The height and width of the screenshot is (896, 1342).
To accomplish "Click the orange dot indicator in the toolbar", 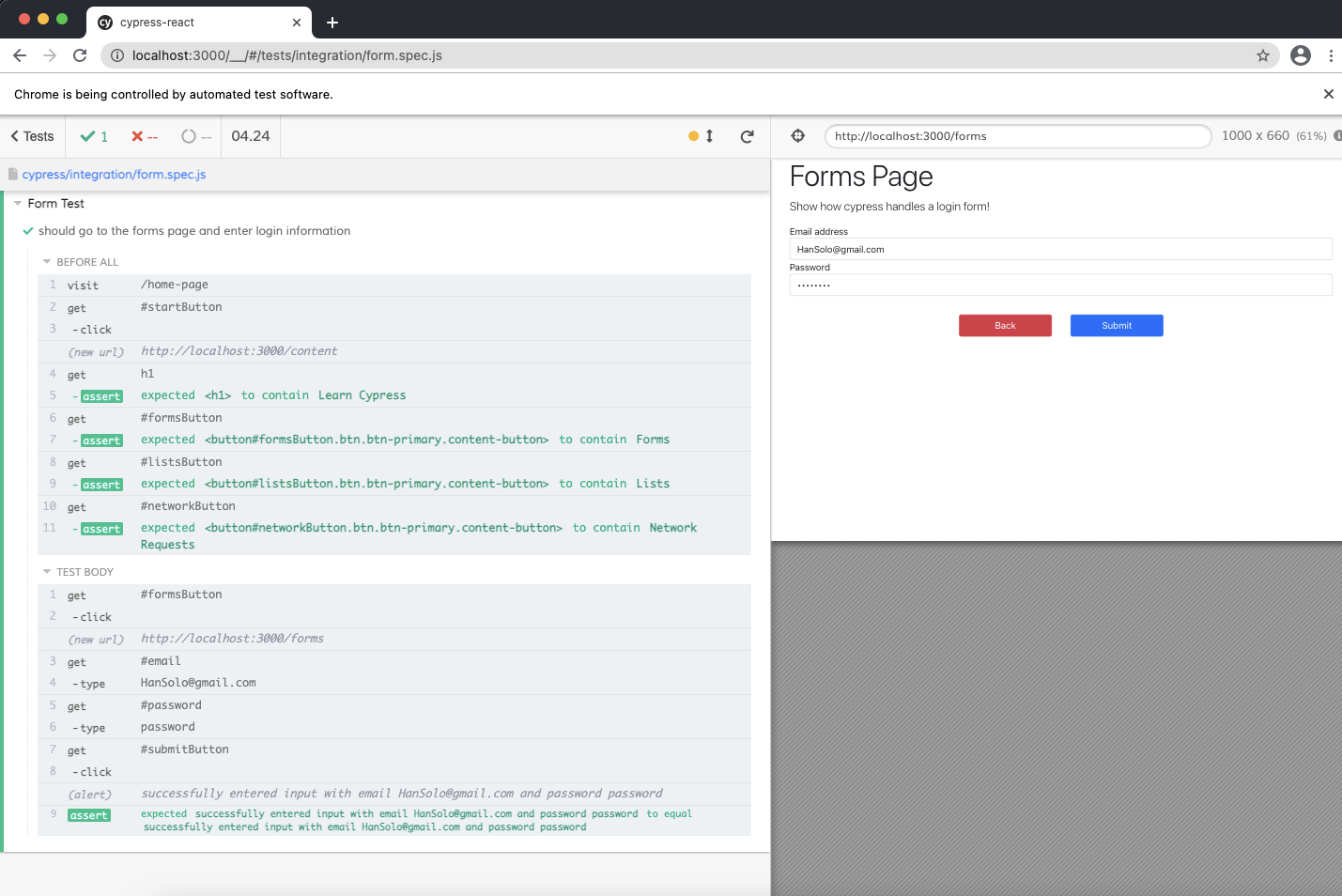I will (x=693, y=136).
